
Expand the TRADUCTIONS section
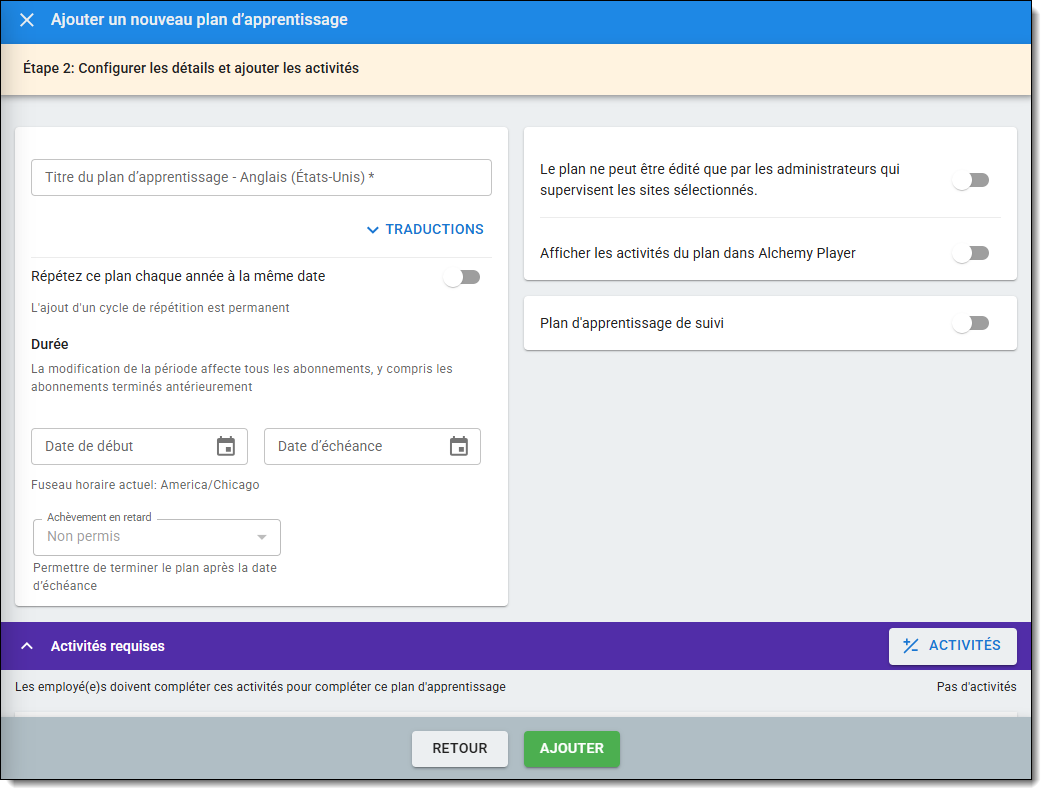[x=434, y=230]
